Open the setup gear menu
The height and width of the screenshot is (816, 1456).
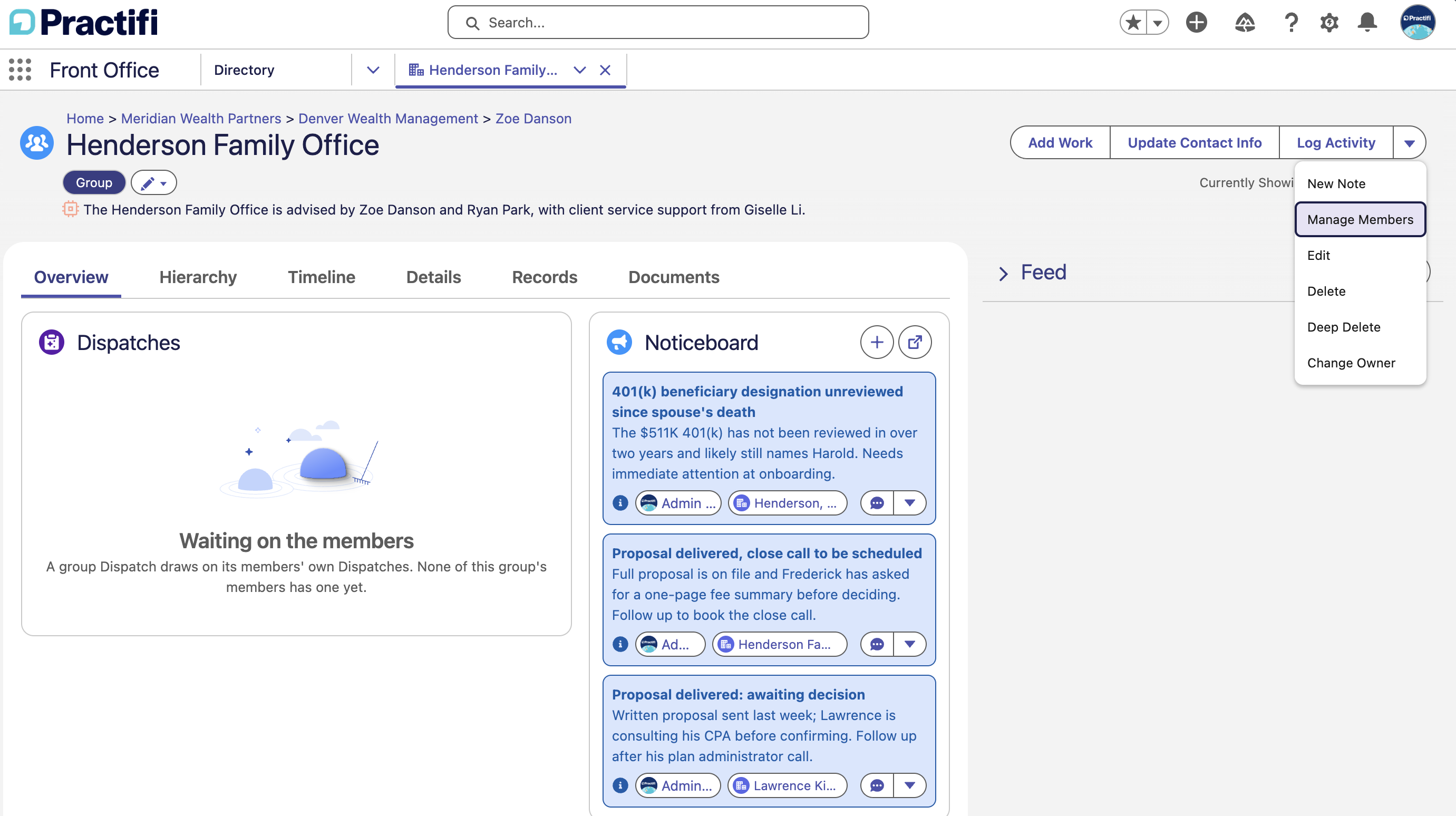click(1329, 23)
